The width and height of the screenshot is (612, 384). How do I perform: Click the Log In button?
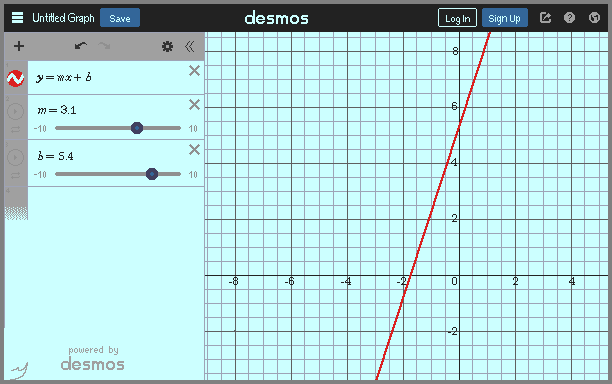(457, 18)
